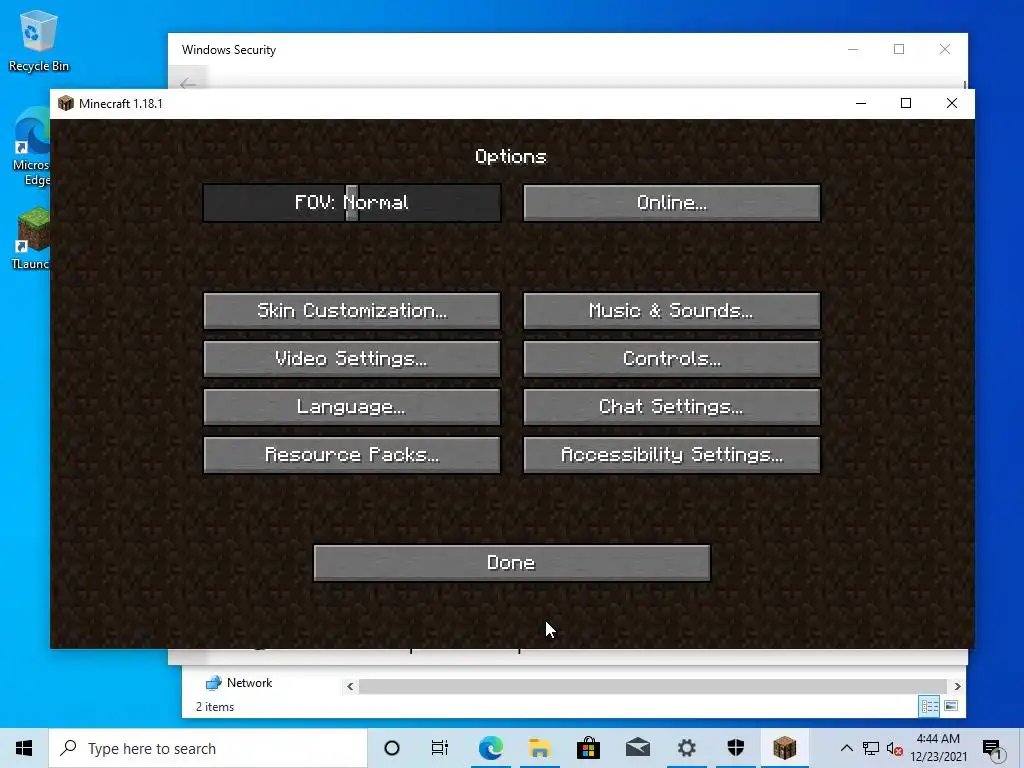Minimize the Minecraft 1.18.1 window

coord(861,103)
